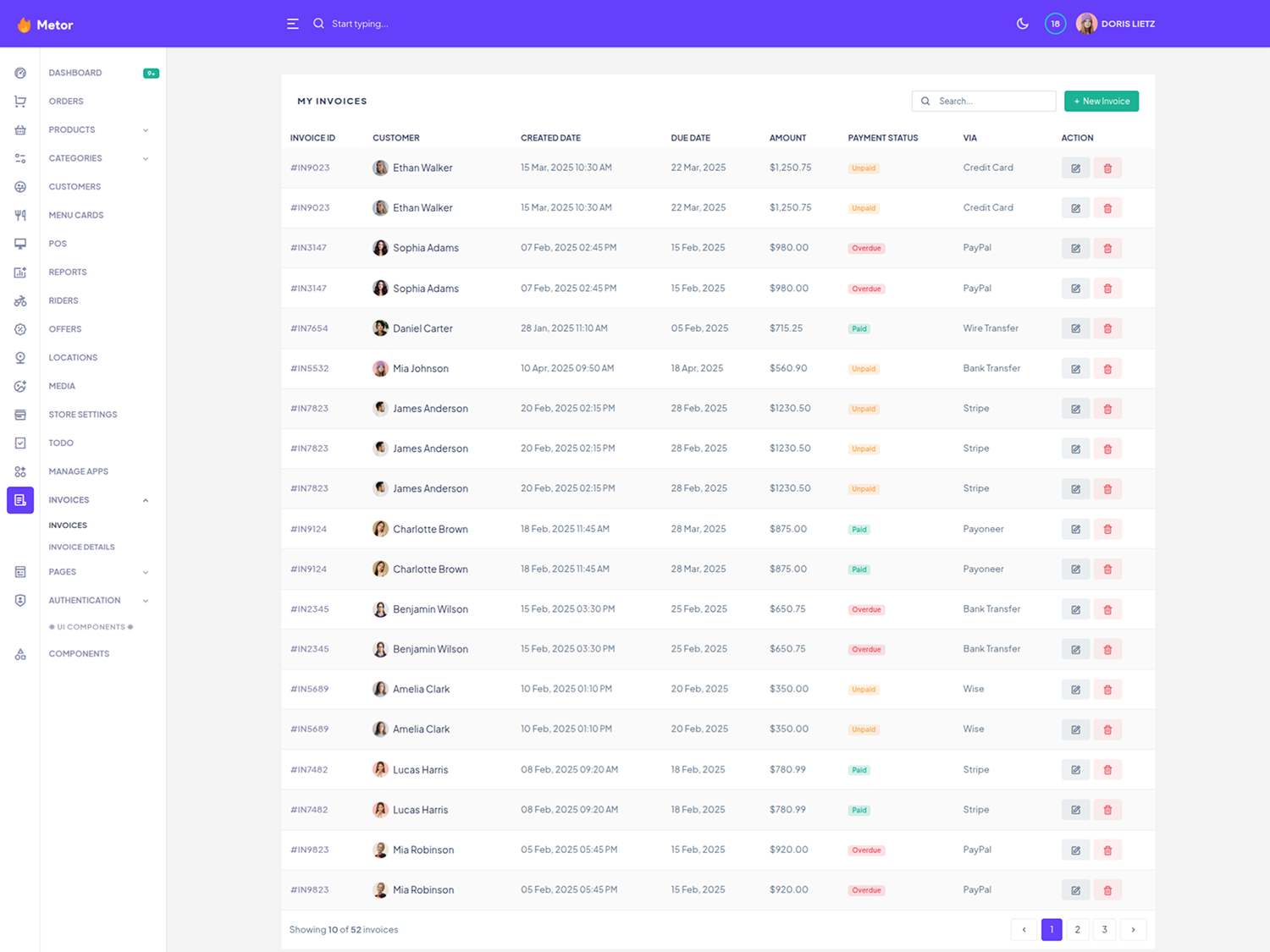Viewport: 1270px width, 952px height.
Task: Click the Riders bicycle icon in sidebar
Action: point(20,300)
